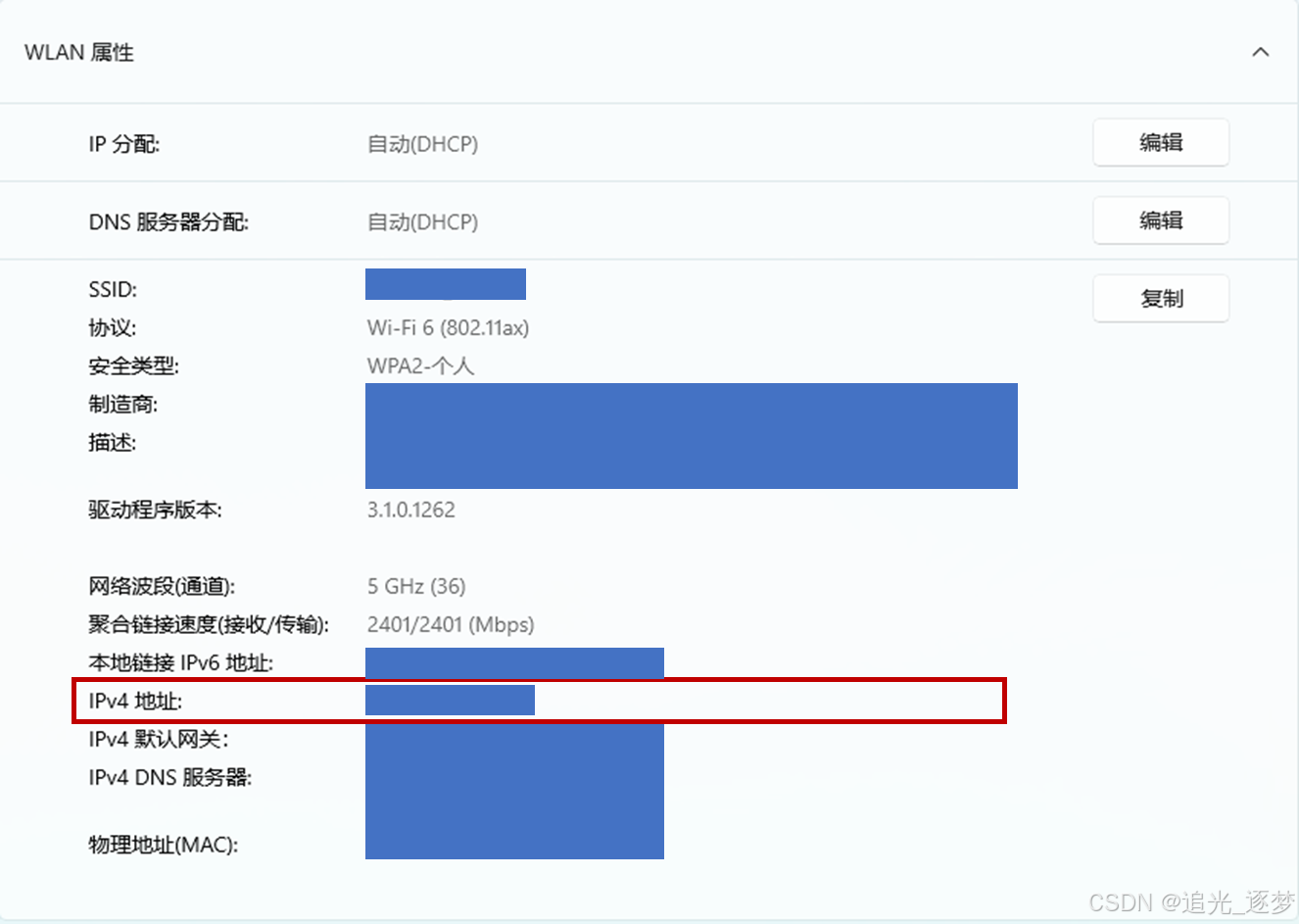This screenshot has height=924, width=1299.
Task: Collapse the WLAN 属性 section chevron
Action: coord(1260,52)
